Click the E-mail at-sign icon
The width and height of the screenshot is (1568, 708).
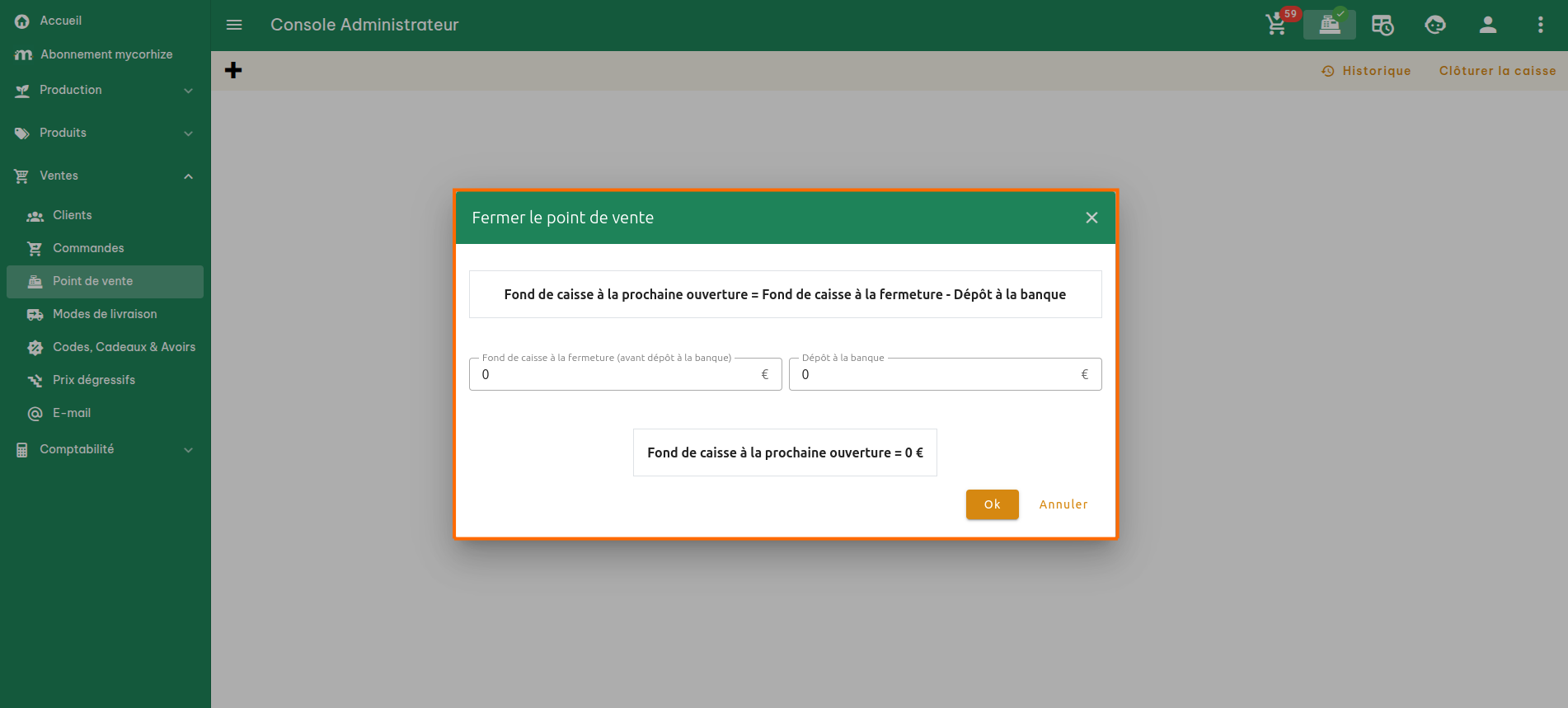35,414
